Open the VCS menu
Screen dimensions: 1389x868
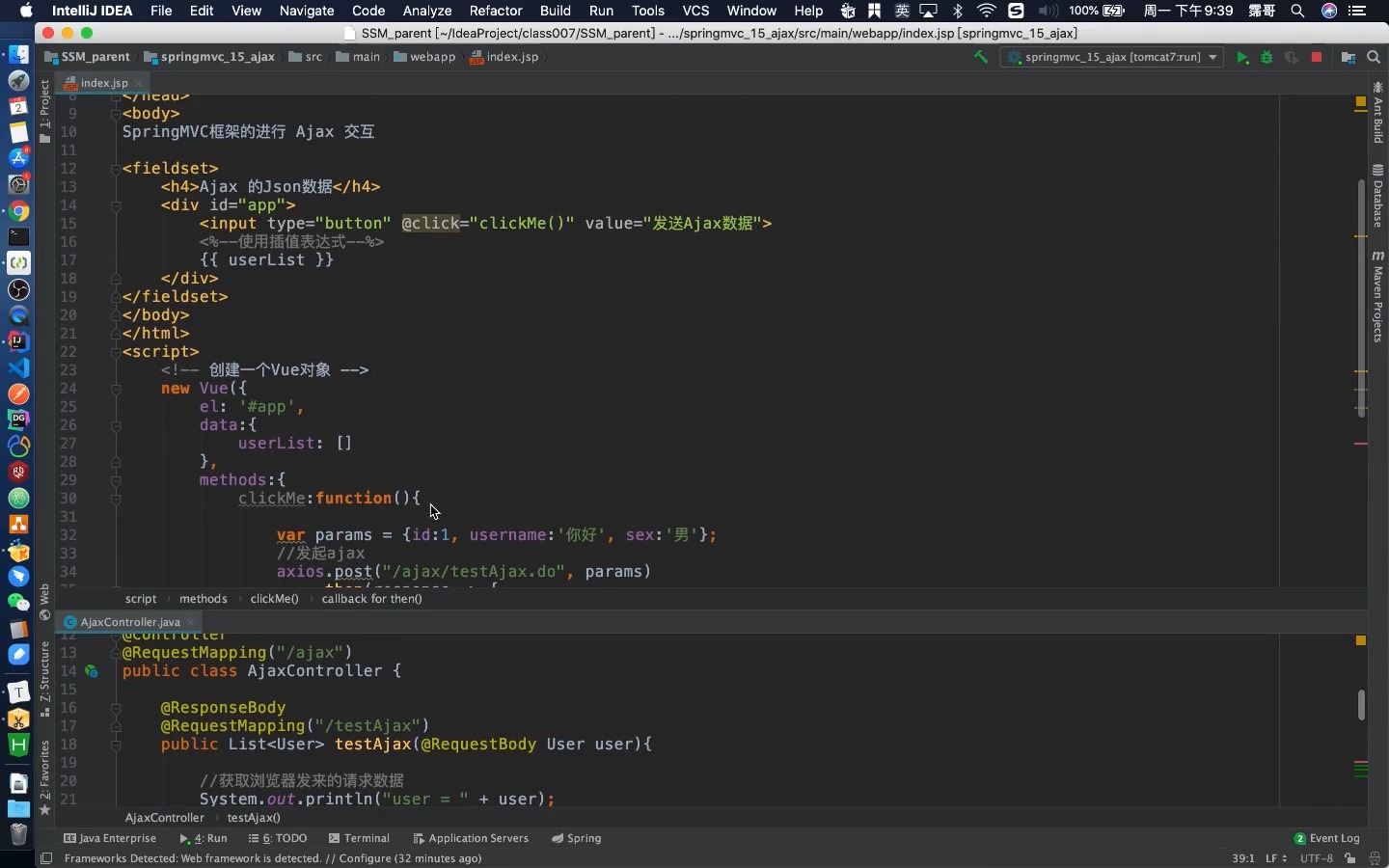point(695,11)
